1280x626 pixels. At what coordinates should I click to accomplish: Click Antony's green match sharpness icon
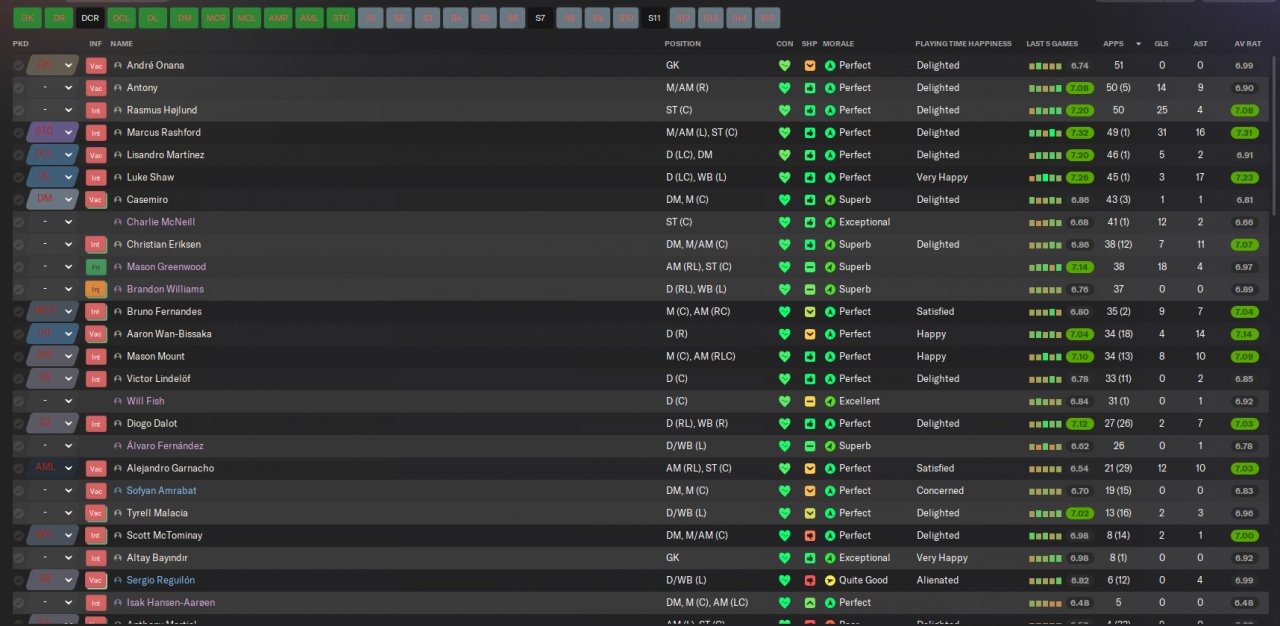click(810, 88)
